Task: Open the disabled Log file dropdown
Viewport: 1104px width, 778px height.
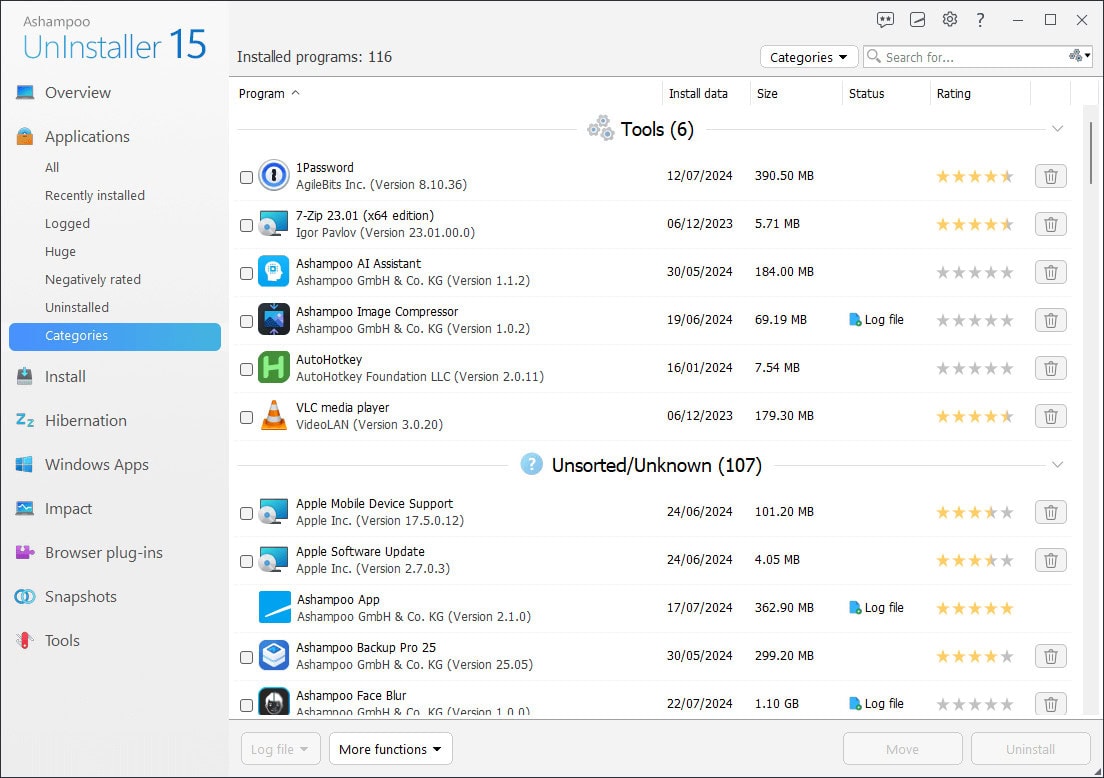Action: [280, 749]
